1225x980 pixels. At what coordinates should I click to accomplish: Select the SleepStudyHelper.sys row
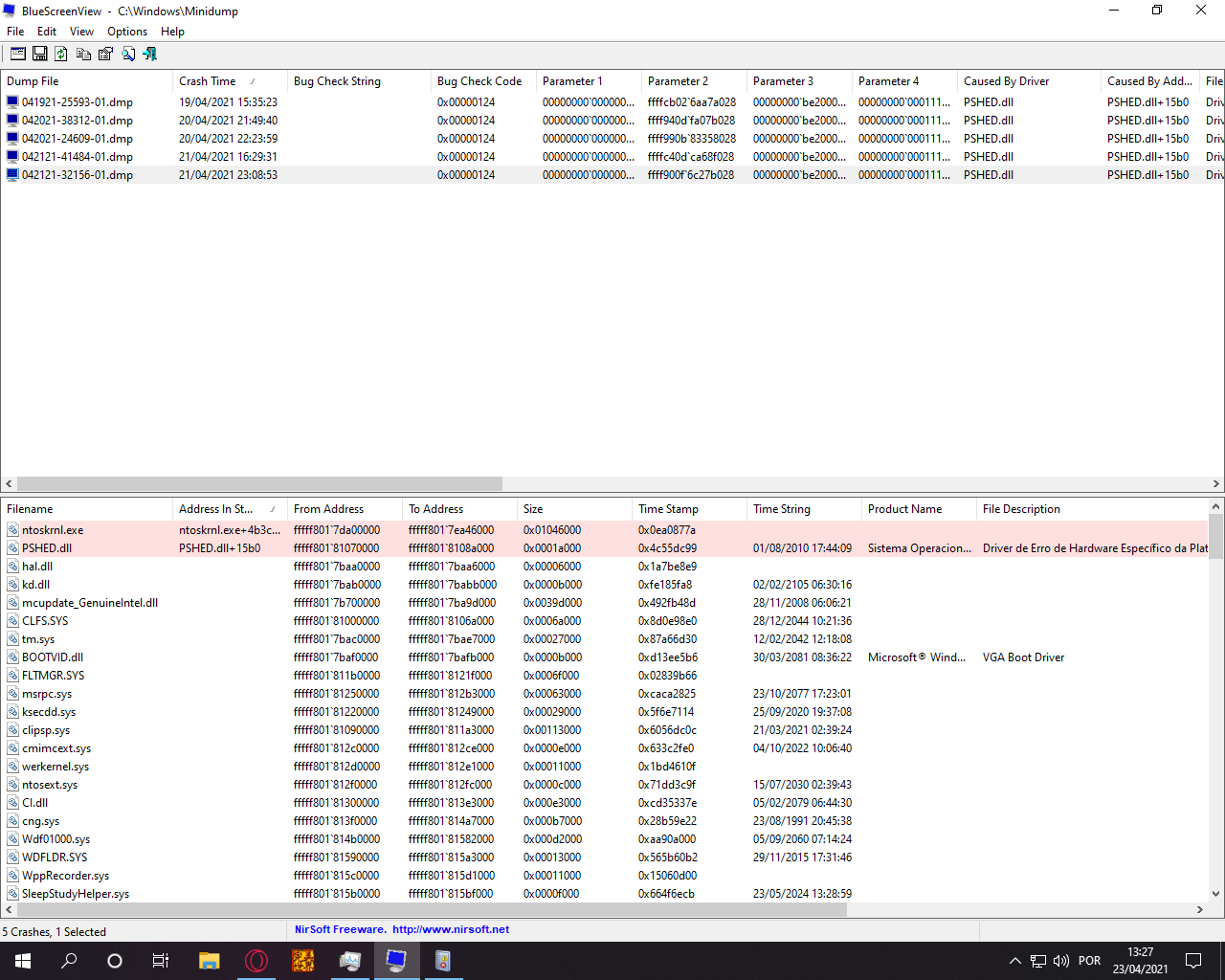click(605, 893)
